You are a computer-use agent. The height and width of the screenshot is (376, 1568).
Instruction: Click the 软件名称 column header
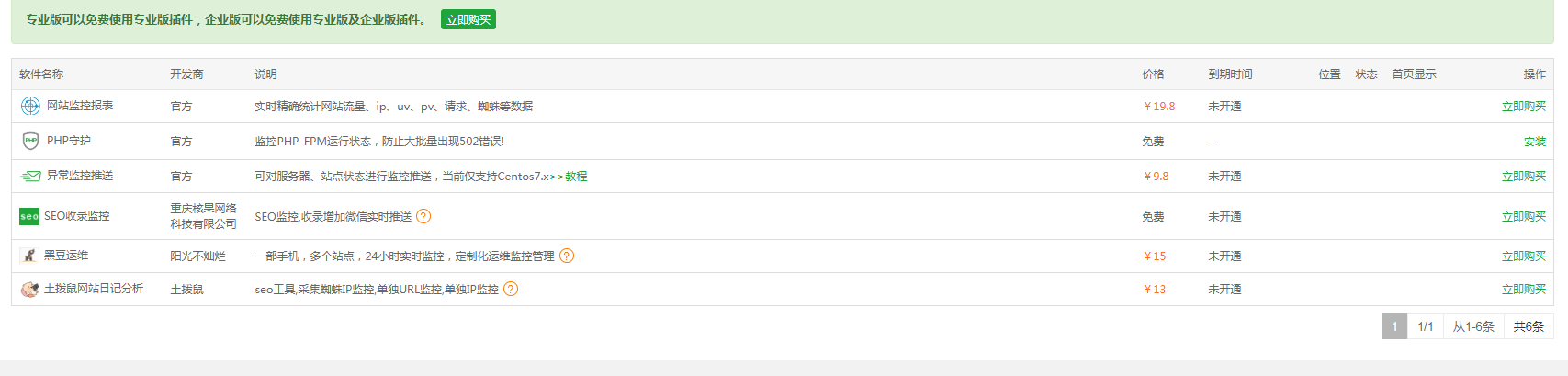coord(41,74)
